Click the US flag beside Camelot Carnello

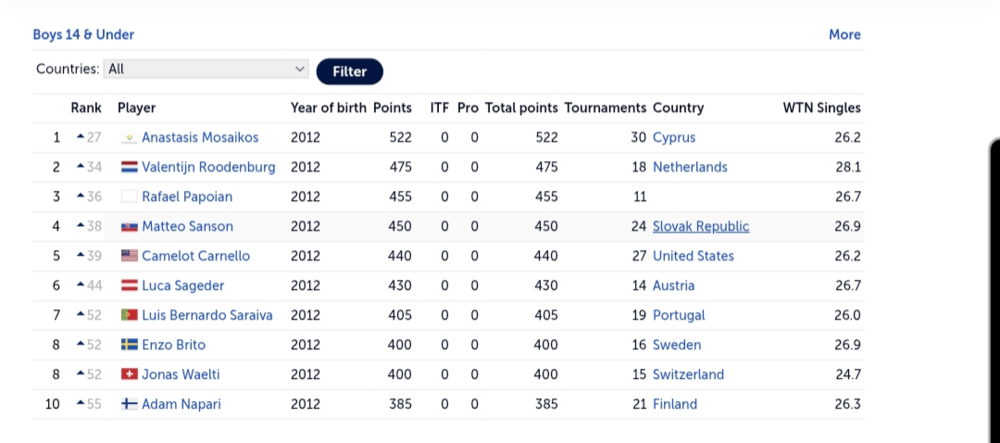(x=129, y=256)
